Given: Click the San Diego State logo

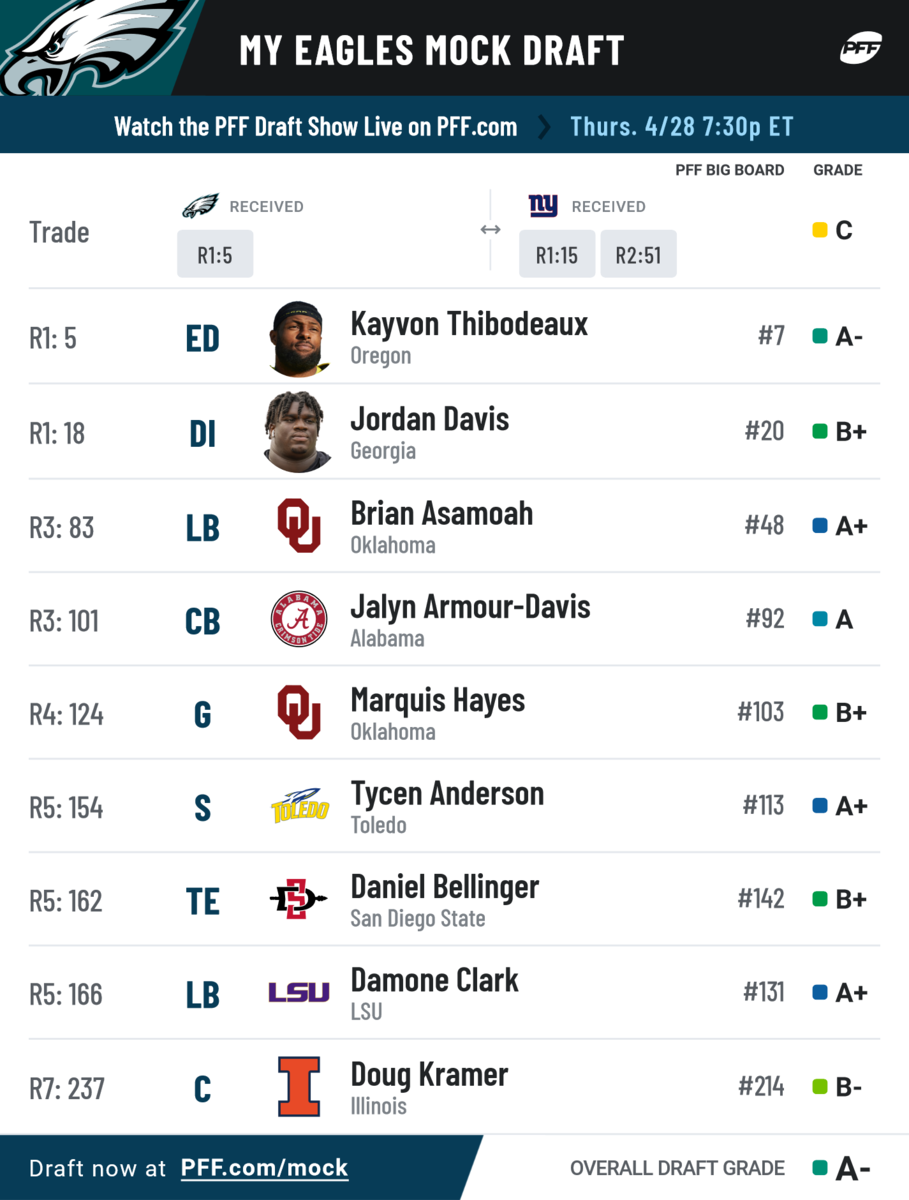Looking at the screenshot, I should [x=299, y=900].
